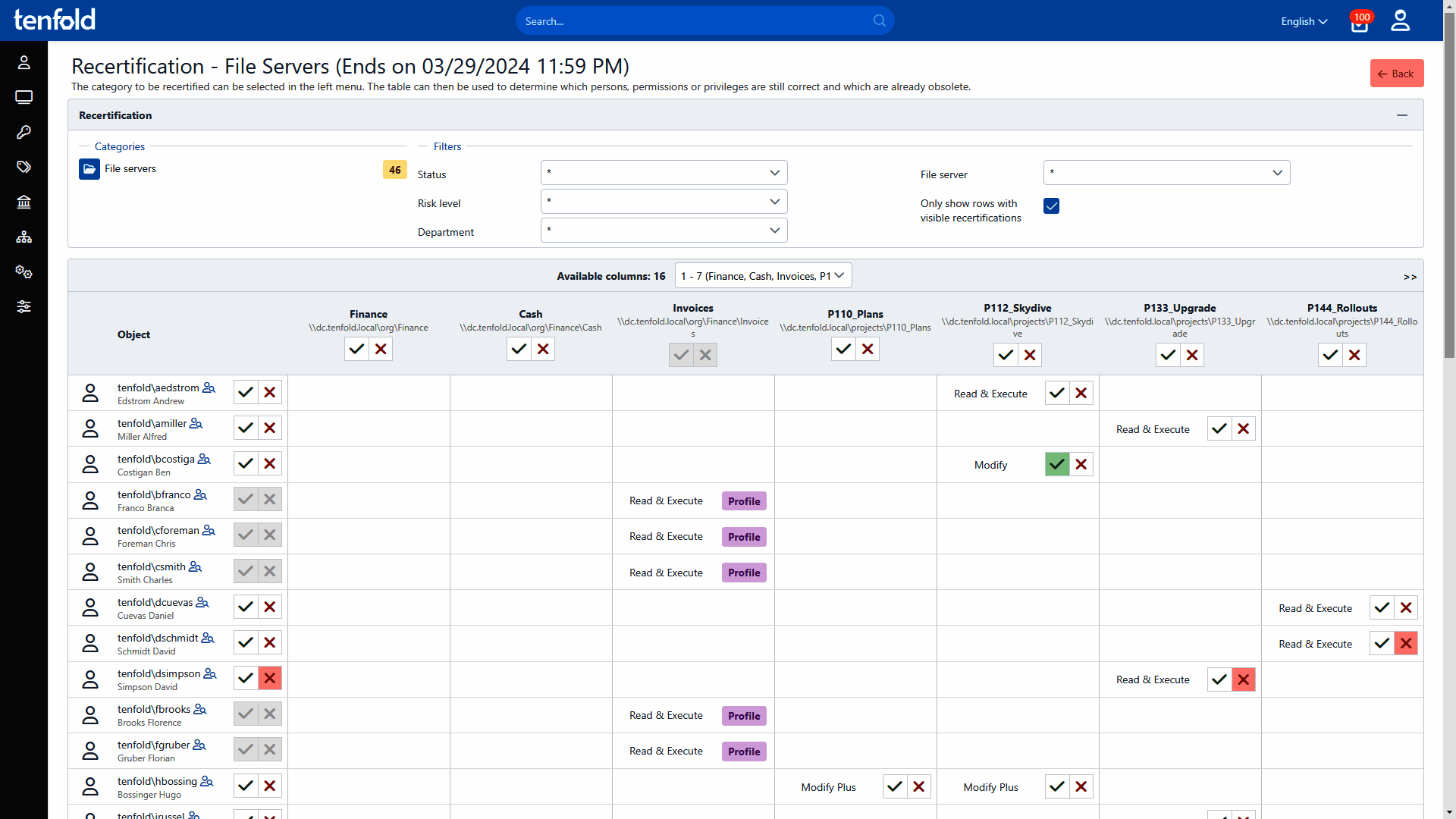Open the shopping cart with 100 badge
The height and width of the screenshot is (819, 1456).
tap(1359, 23)
